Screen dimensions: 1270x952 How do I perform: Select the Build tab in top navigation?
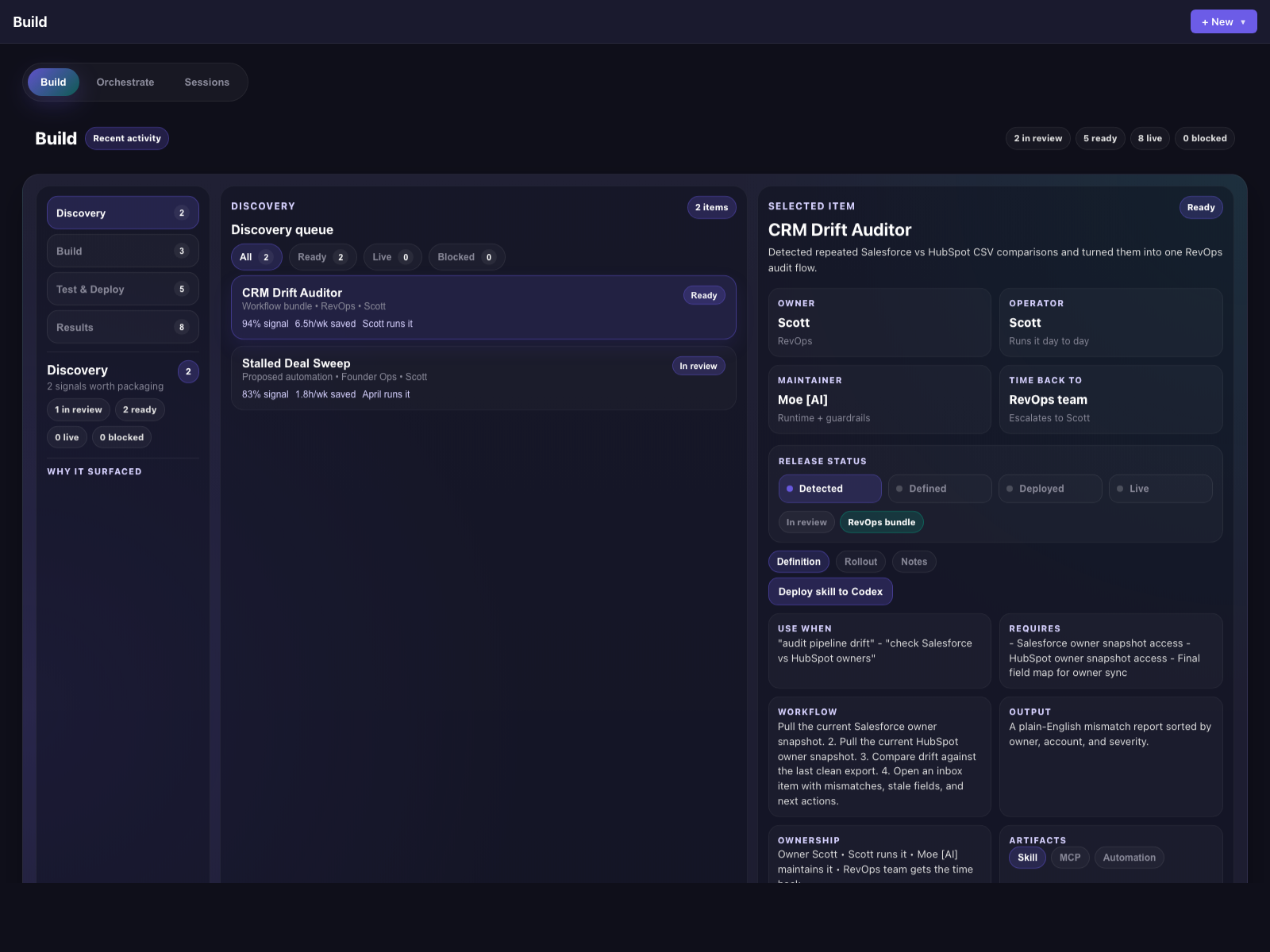(x=53, y=82)
